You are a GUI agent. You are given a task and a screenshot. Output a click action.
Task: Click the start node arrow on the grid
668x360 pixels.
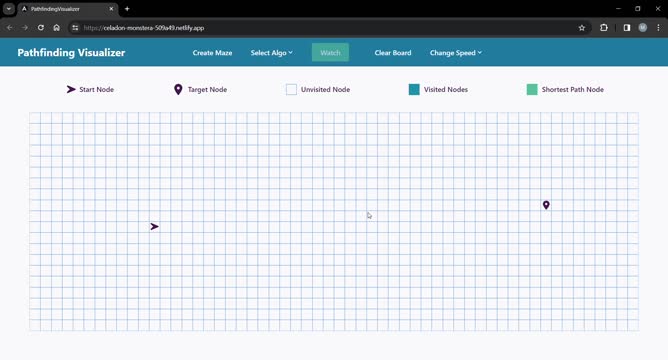point(154,227)
